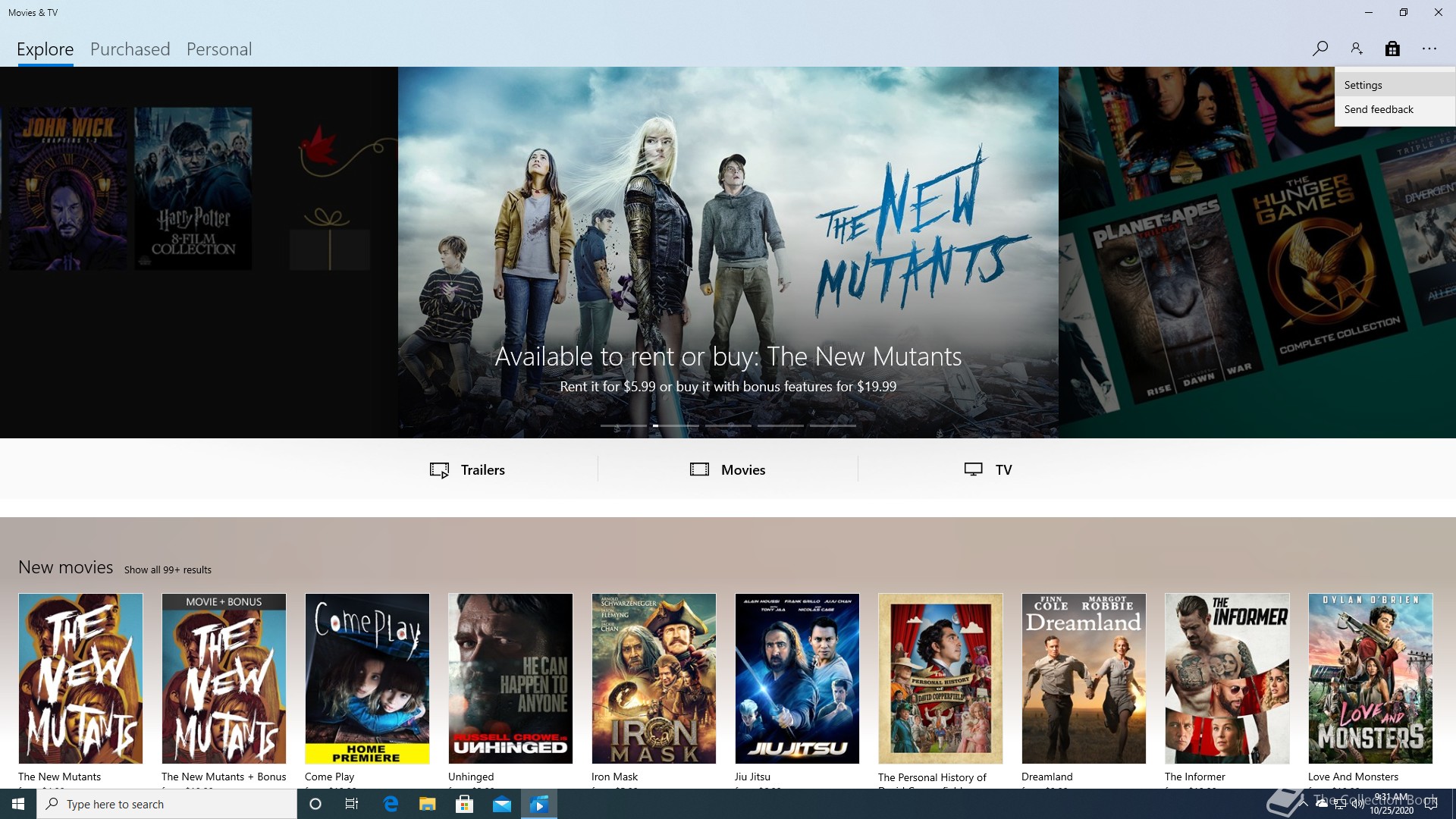Switch to the Personal tab

[218, 49]
